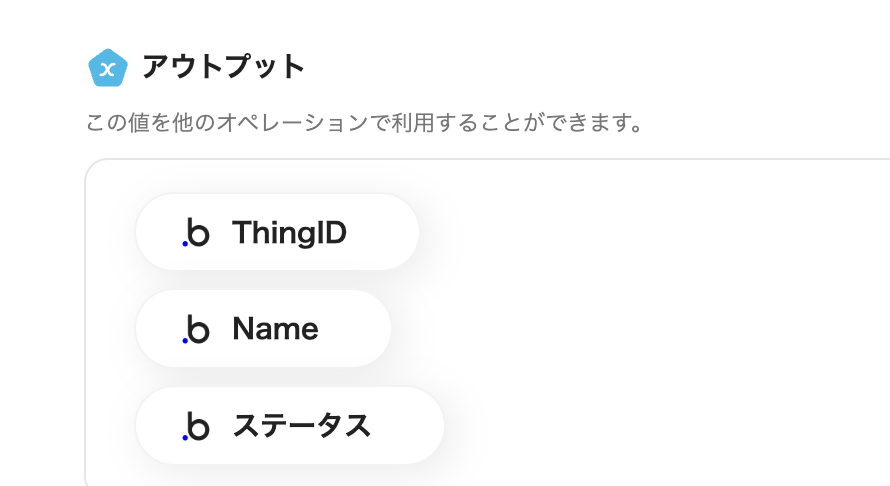This screenshot has width=890, height=486.
Task: Select the ステータス output chip
Action: pos(289,426)
